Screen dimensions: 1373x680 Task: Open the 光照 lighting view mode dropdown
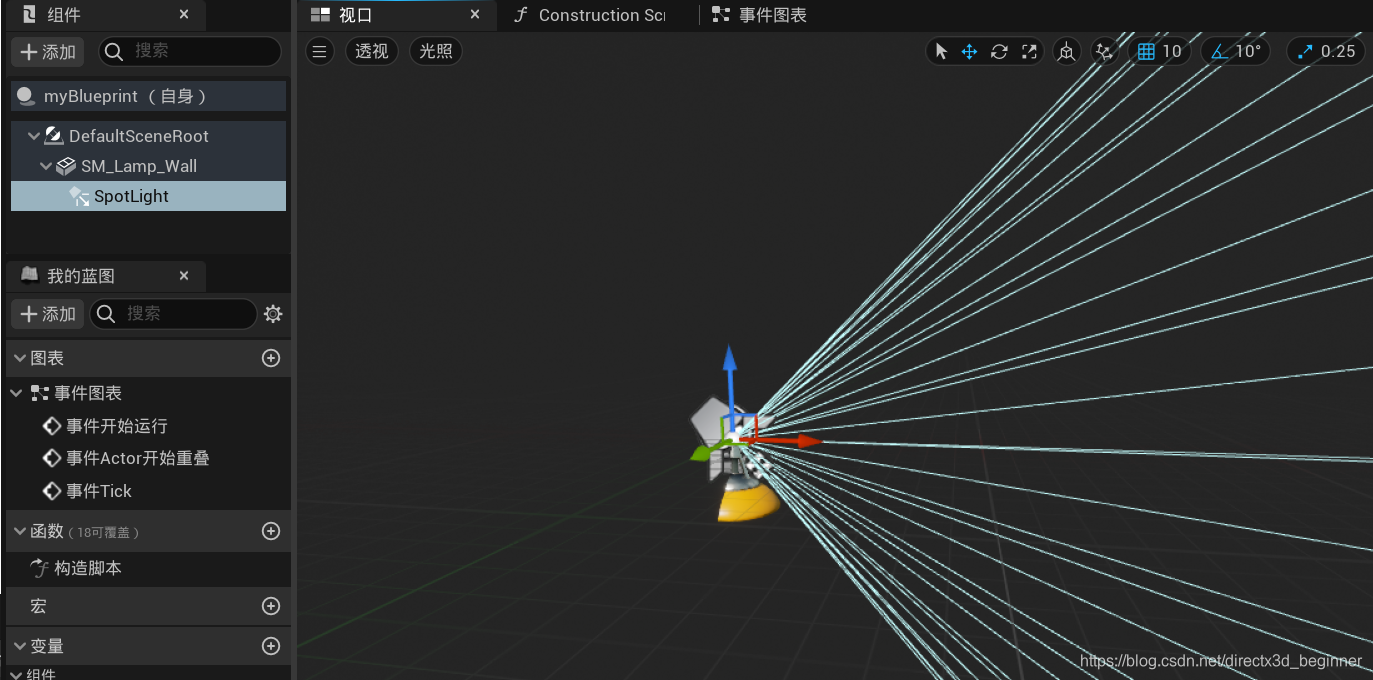[x=436, y=51]
